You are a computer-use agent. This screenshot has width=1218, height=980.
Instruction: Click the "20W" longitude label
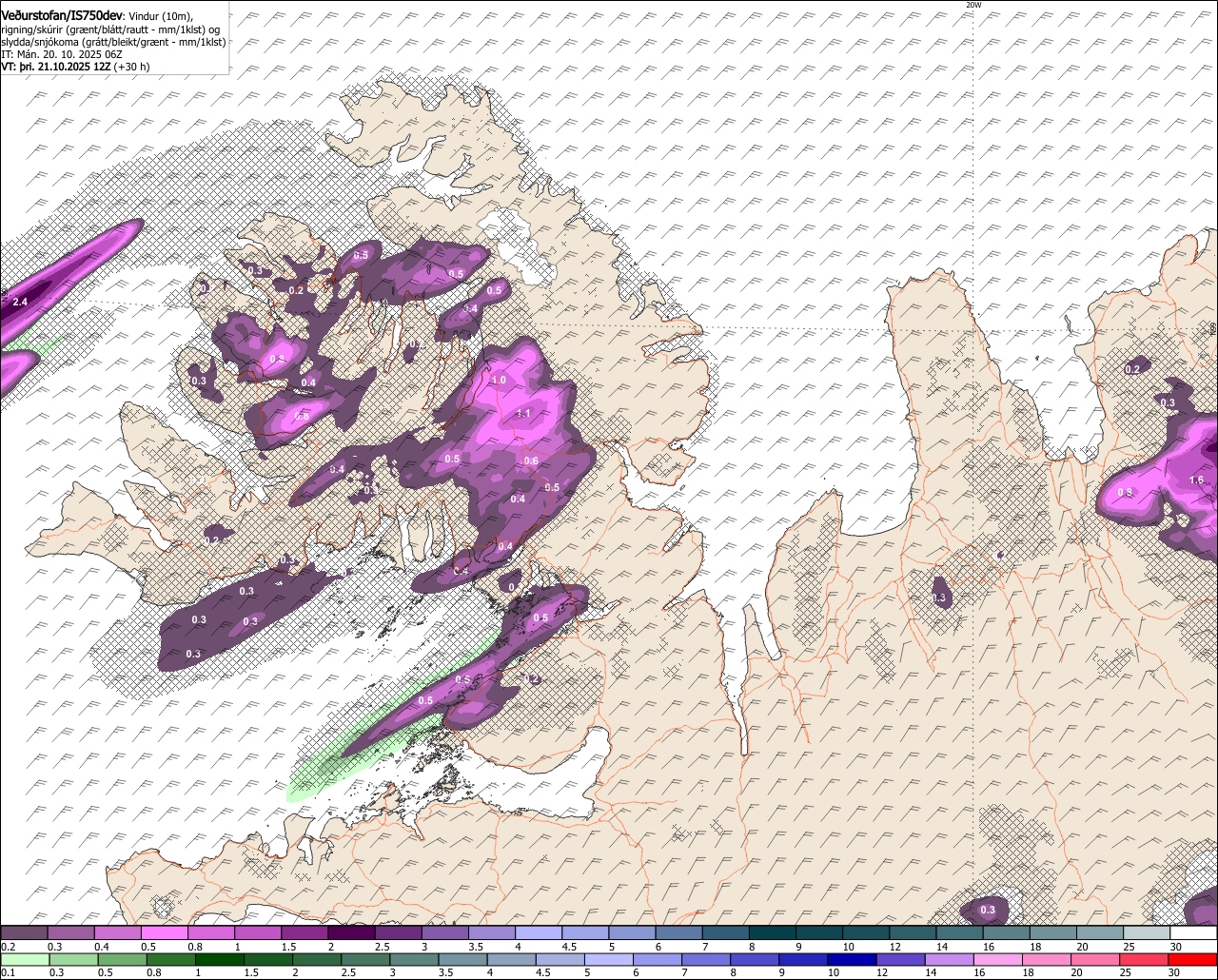[x=972, y=5]
